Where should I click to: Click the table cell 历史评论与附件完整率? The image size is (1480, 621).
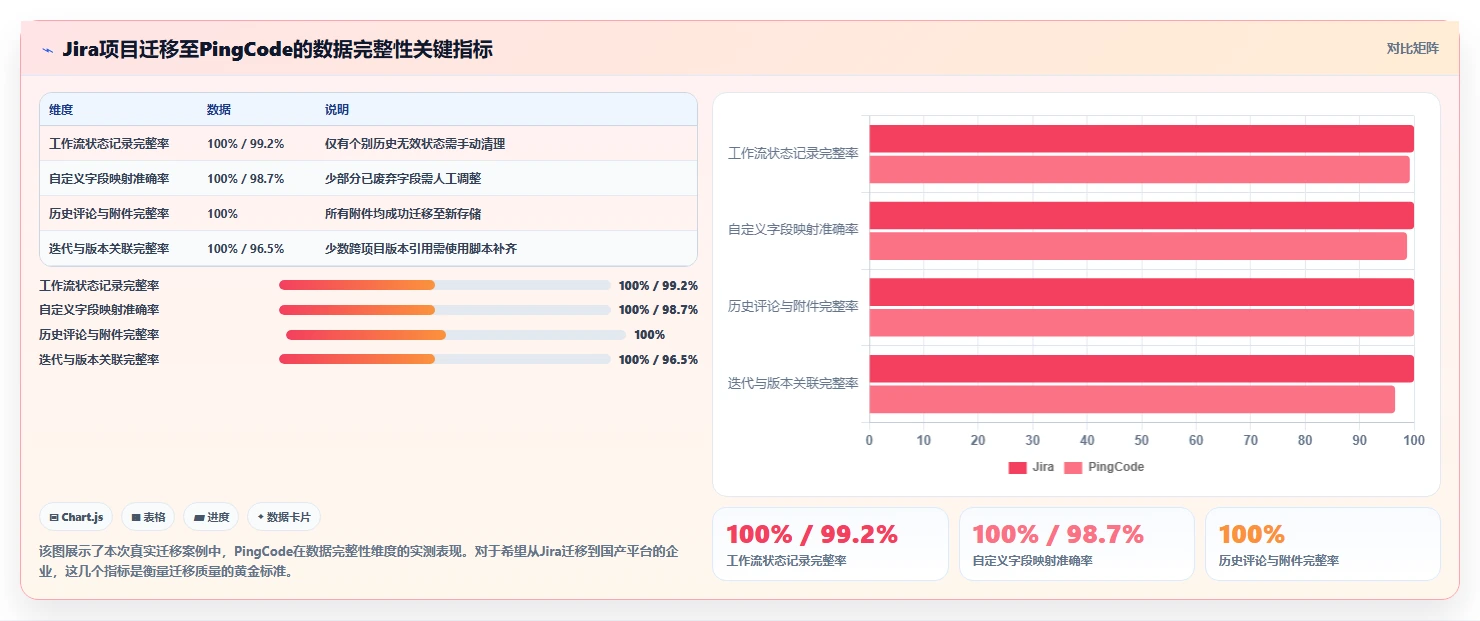[109, 214]
